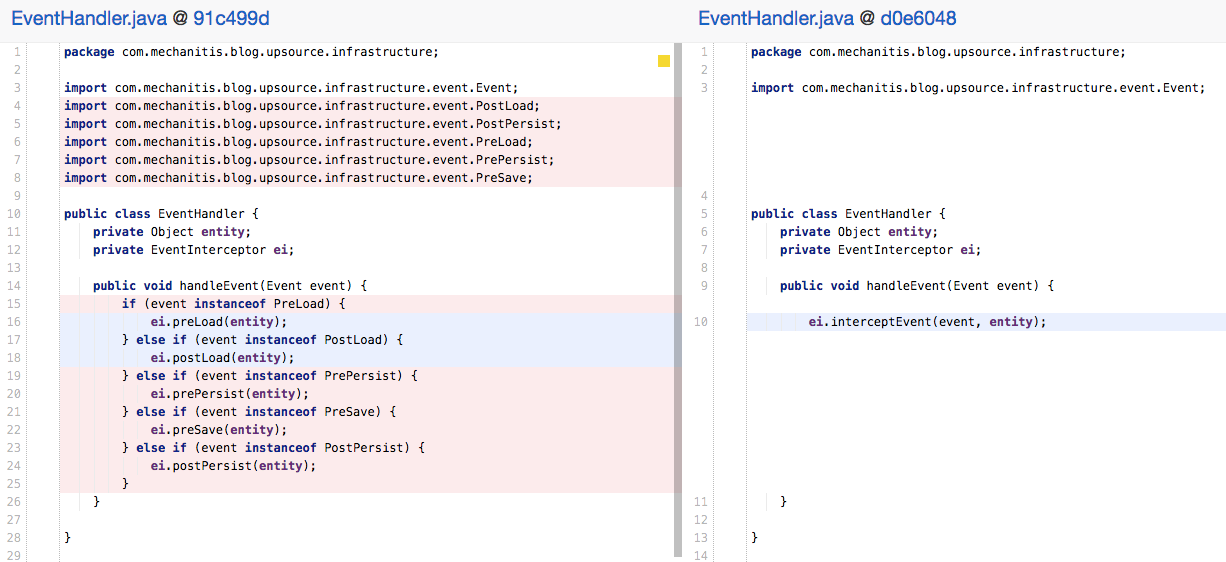
Task: Open the EventHandler.java @ d0e6048 link
Action: 828,18
